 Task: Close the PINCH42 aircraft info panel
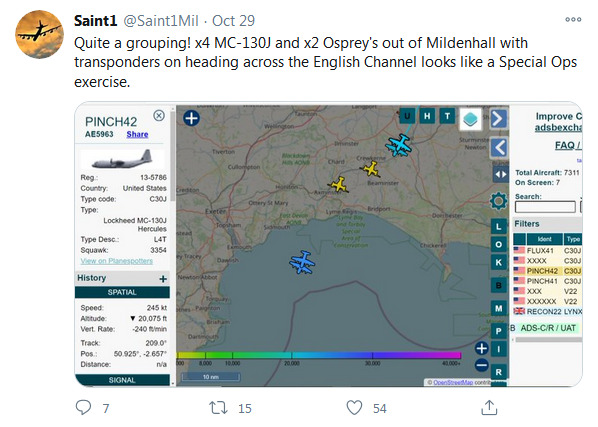159,116
